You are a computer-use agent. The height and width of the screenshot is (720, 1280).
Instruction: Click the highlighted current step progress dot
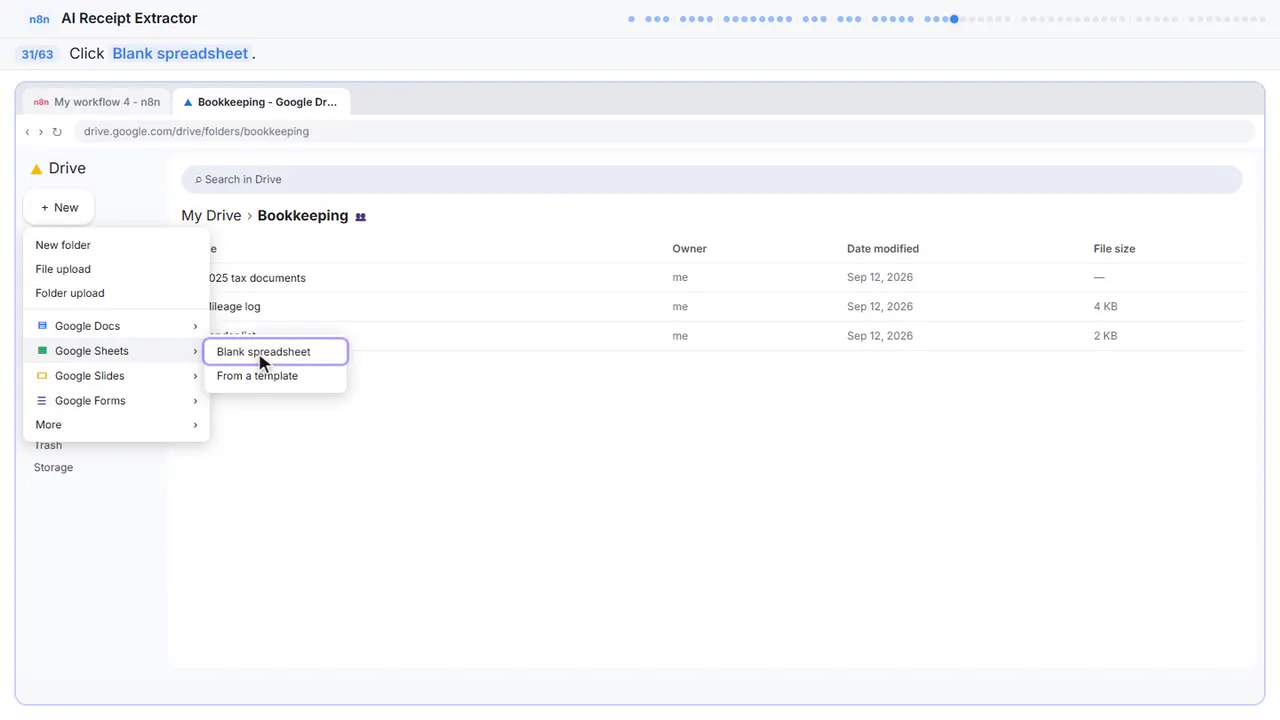coord(954,19)
